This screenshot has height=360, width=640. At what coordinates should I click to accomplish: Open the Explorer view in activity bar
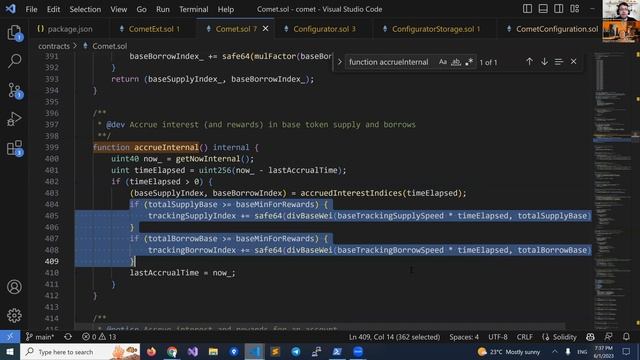(x=14, y=33)
